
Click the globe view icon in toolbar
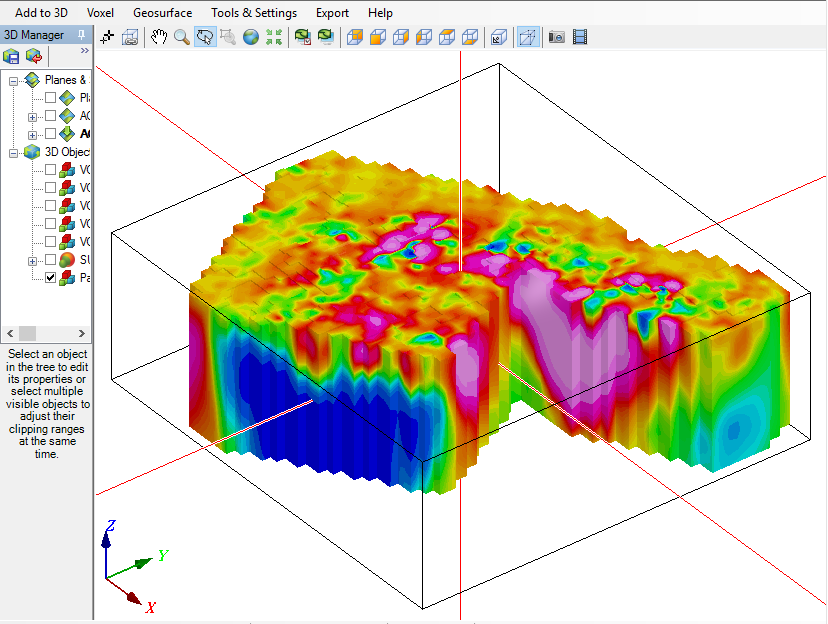pos(250,37)
